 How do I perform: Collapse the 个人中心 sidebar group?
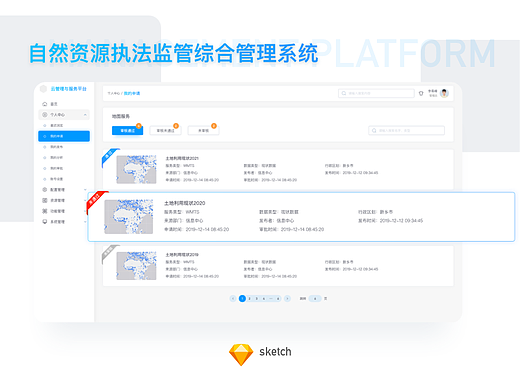coord(85,115)
